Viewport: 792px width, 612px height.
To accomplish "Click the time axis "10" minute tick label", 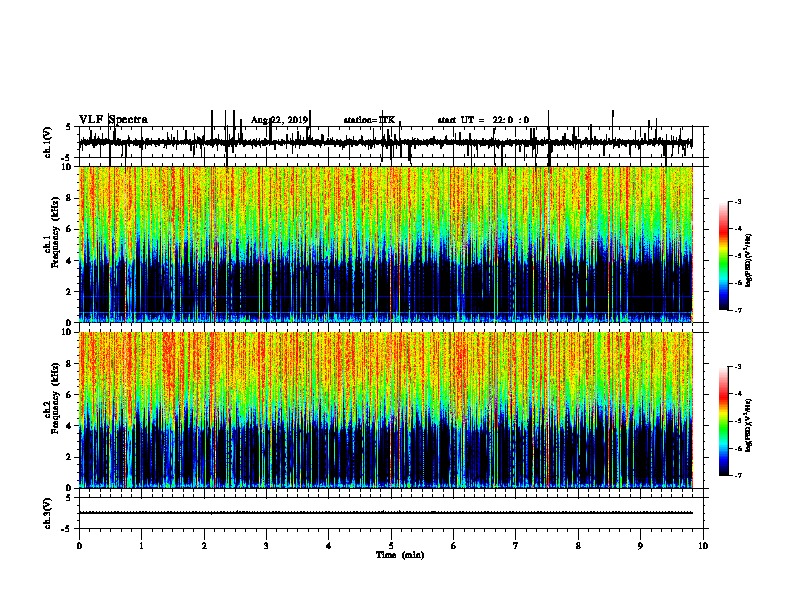I will point(703,546).
